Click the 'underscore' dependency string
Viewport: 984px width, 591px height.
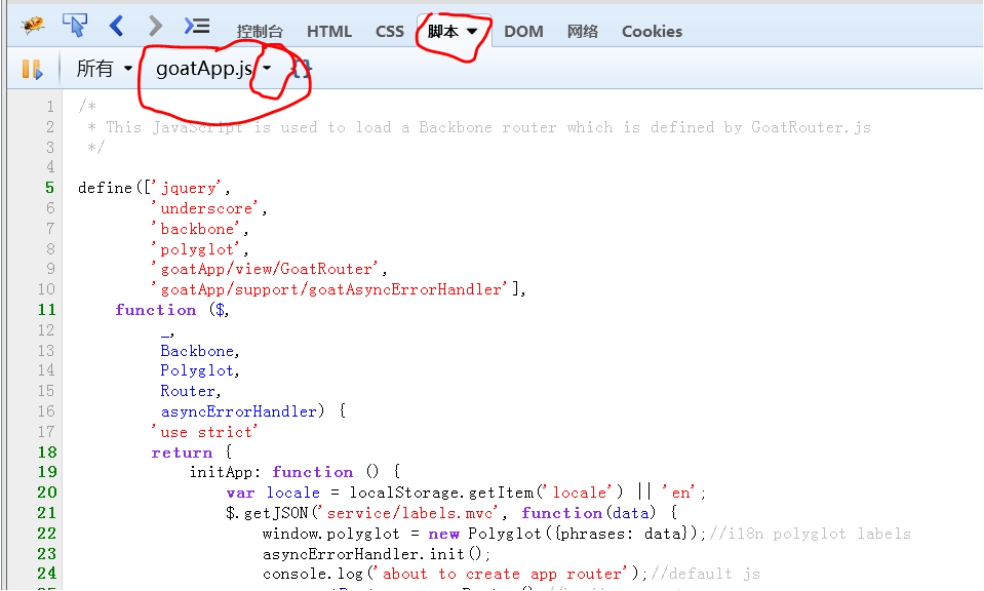pos(205,208)
